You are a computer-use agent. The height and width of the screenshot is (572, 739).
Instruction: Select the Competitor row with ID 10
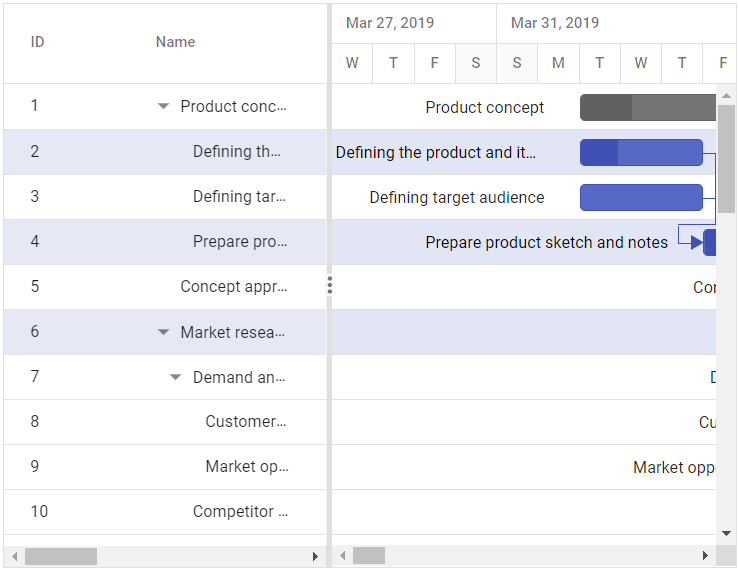[x=165, y=512]
